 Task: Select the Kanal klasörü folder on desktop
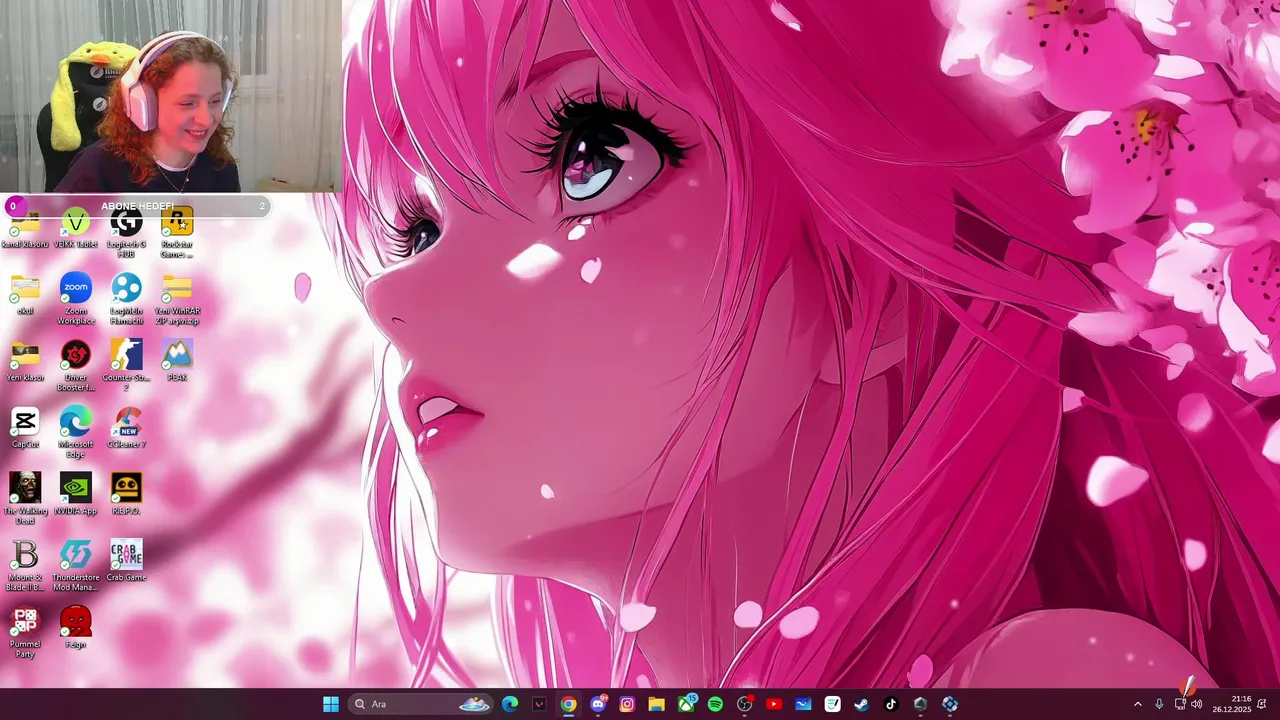pos(25,229)
